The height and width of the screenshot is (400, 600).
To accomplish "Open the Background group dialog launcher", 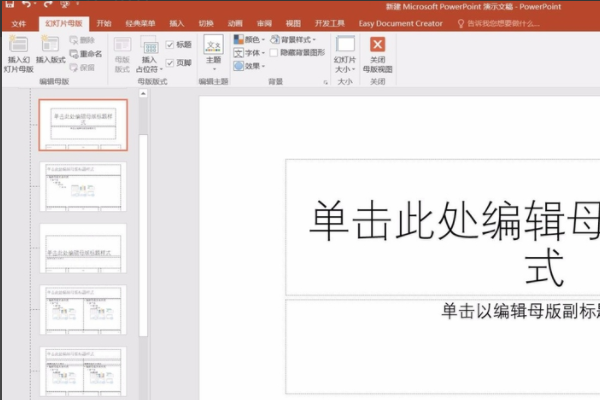I will point(326,82).
